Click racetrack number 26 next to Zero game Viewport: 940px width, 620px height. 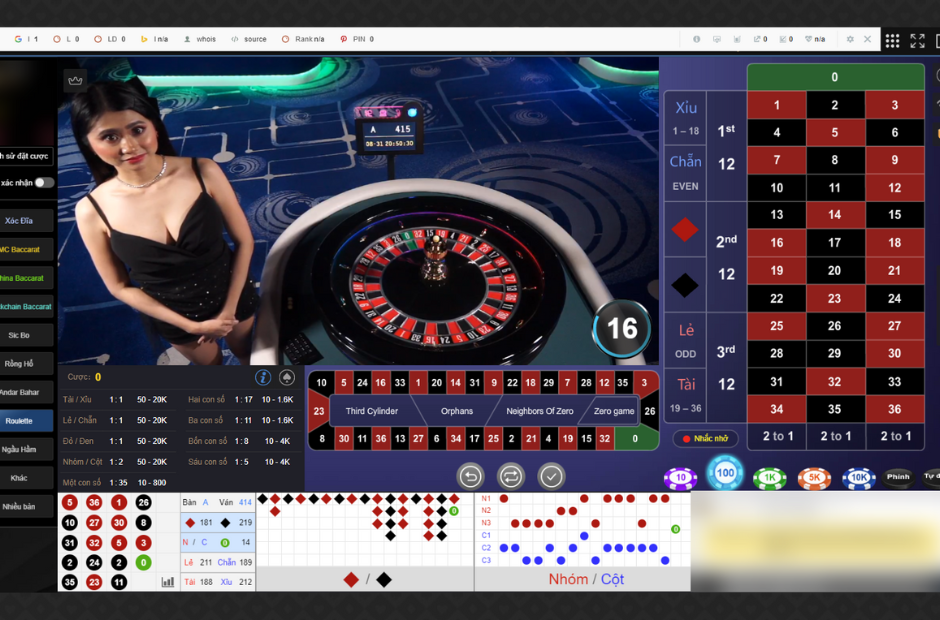point(650,411)
